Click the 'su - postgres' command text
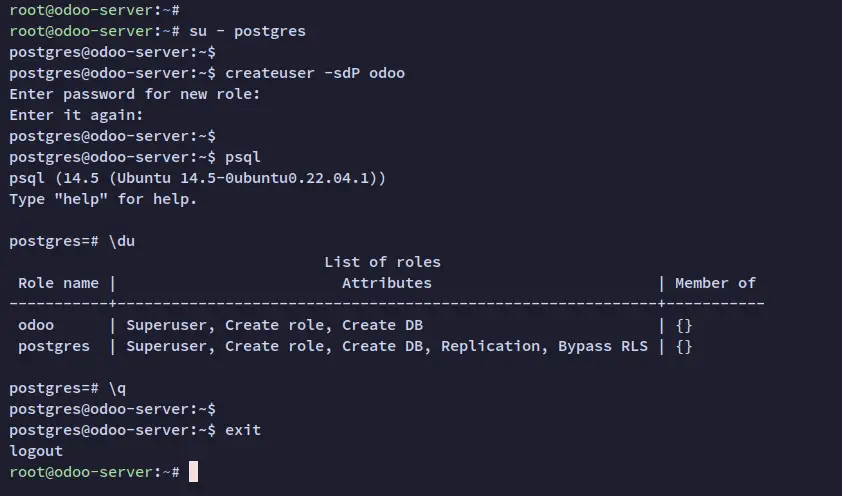 click(247, 31)
